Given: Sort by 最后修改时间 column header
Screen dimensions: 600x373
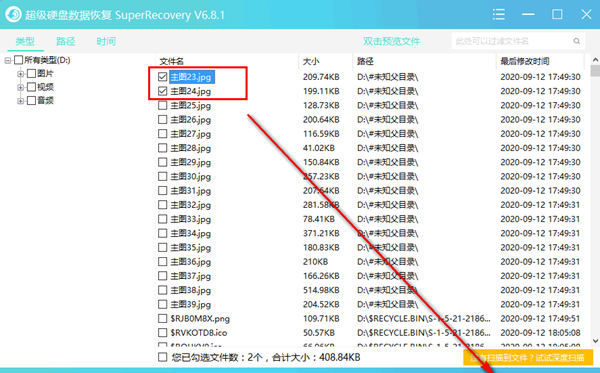Looking at the screenshot, I should [x=525, y=61].
